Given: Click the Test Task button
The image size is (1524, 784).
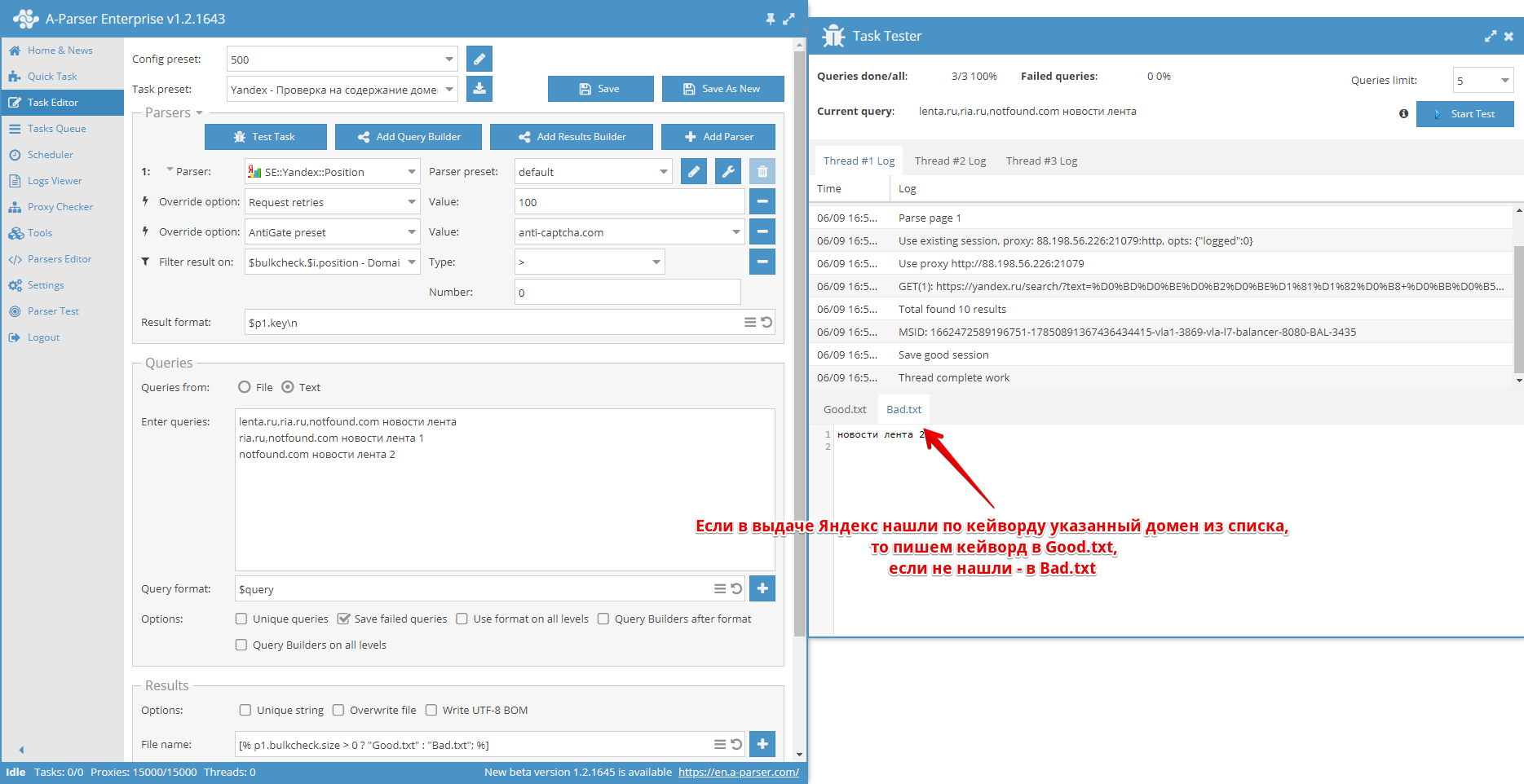Looking at the screenshot, I should click(266, 137).
